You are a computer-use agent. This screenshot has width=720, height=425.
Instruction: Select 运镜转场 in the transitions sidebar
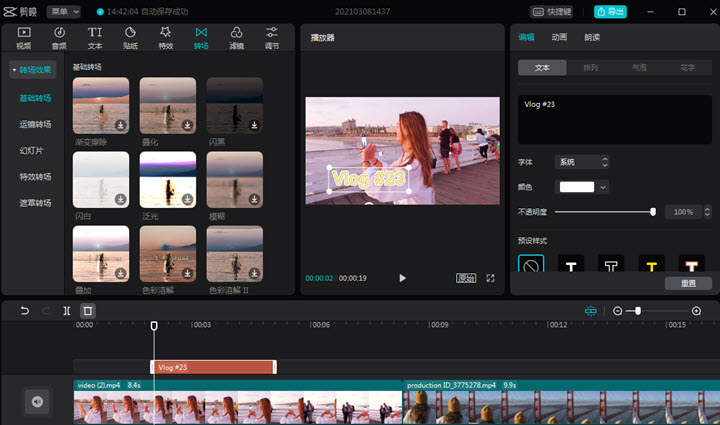(35, 125)
